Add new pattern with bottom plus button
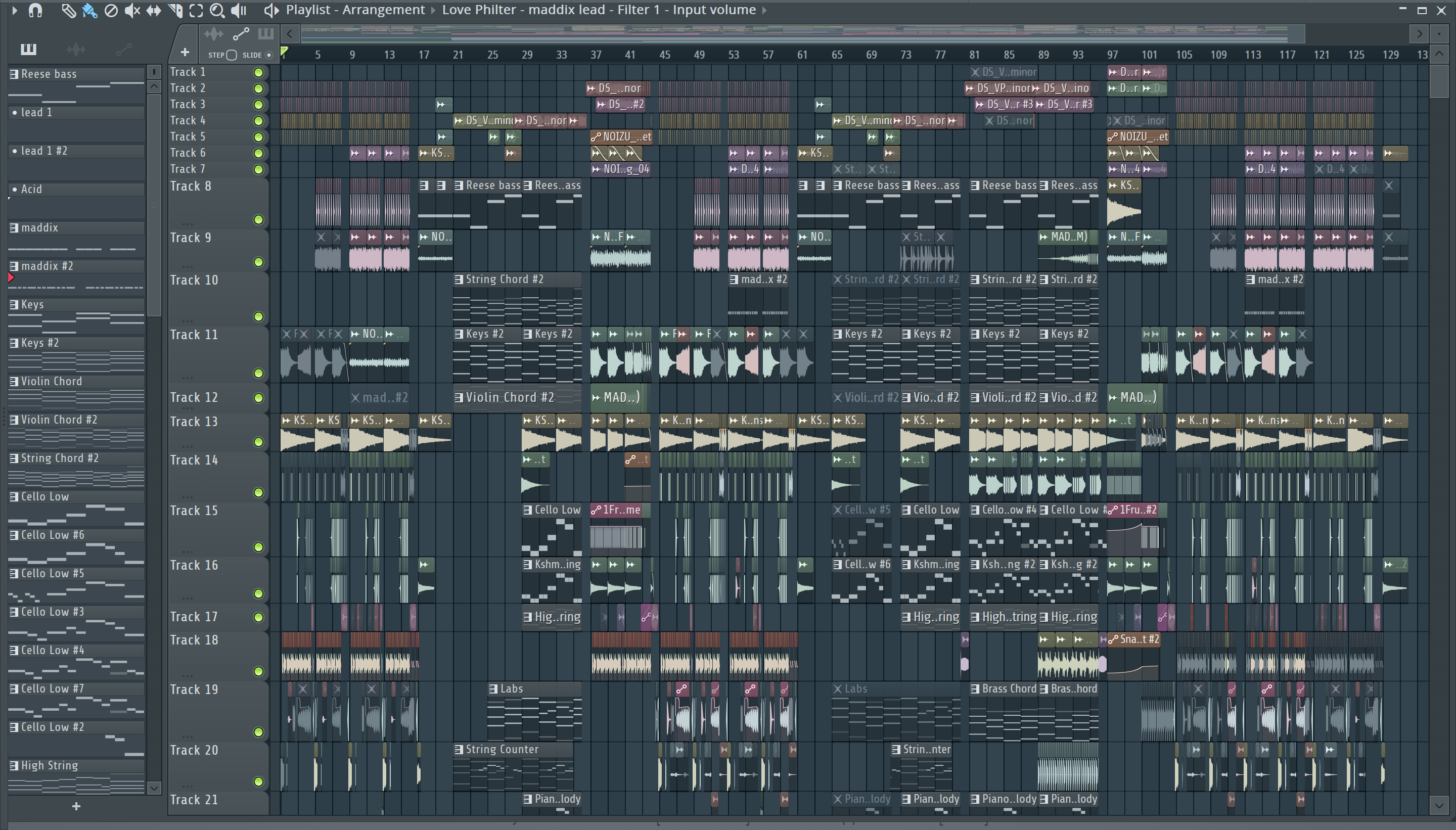Viewport: 1456px width, 830px height. (x=76, y=806)
